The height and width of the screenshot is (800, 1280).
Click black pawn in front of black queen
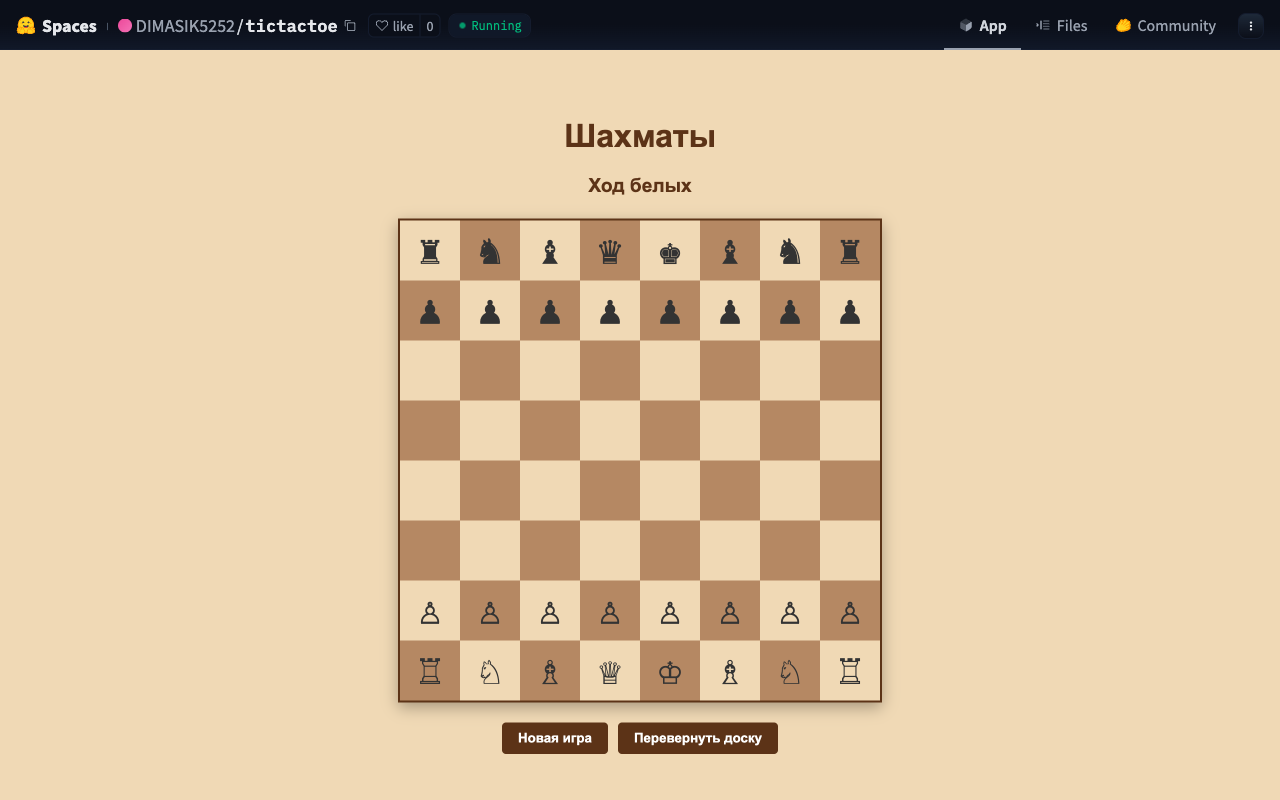click(x=610, y=311)
